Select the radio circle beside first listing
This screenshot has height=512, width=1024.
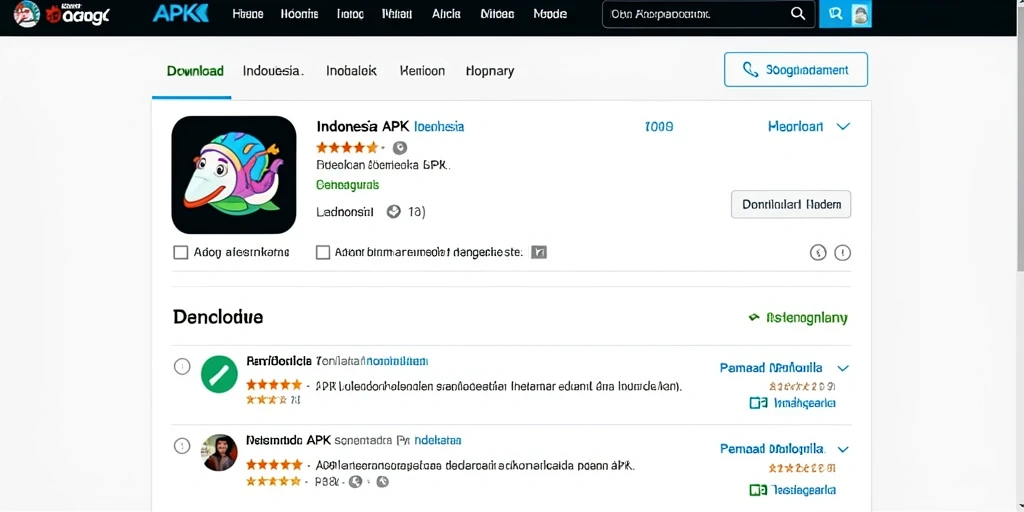[182, 367]
